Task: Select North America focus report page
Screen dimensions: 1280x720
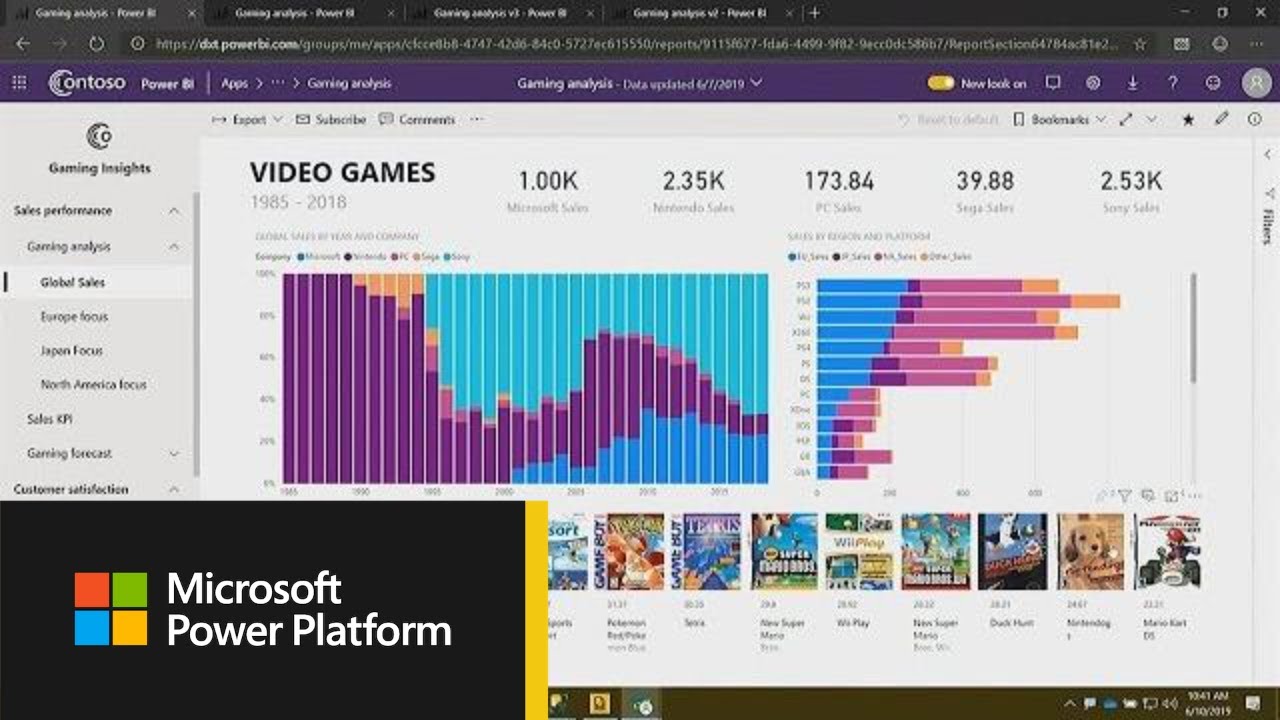Action: point(93,385)
